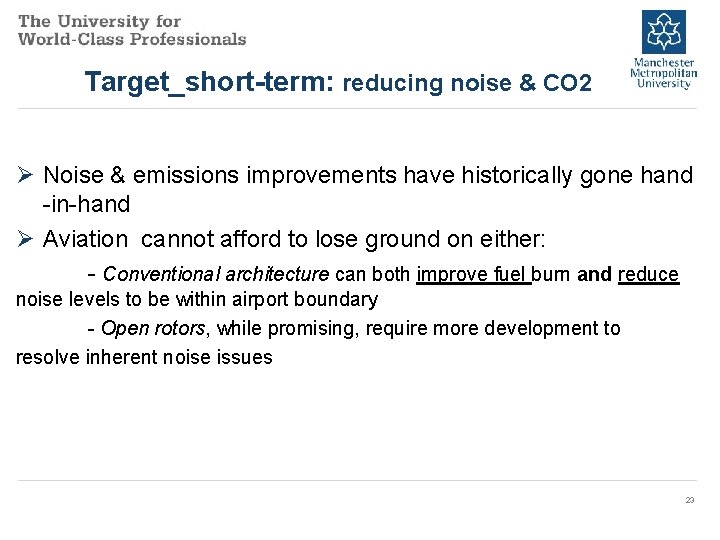Click the line 'Aviation cannot afford to lose ground on either:'
The width and height of the screenshot is (720, 540).
pos(294,239)
